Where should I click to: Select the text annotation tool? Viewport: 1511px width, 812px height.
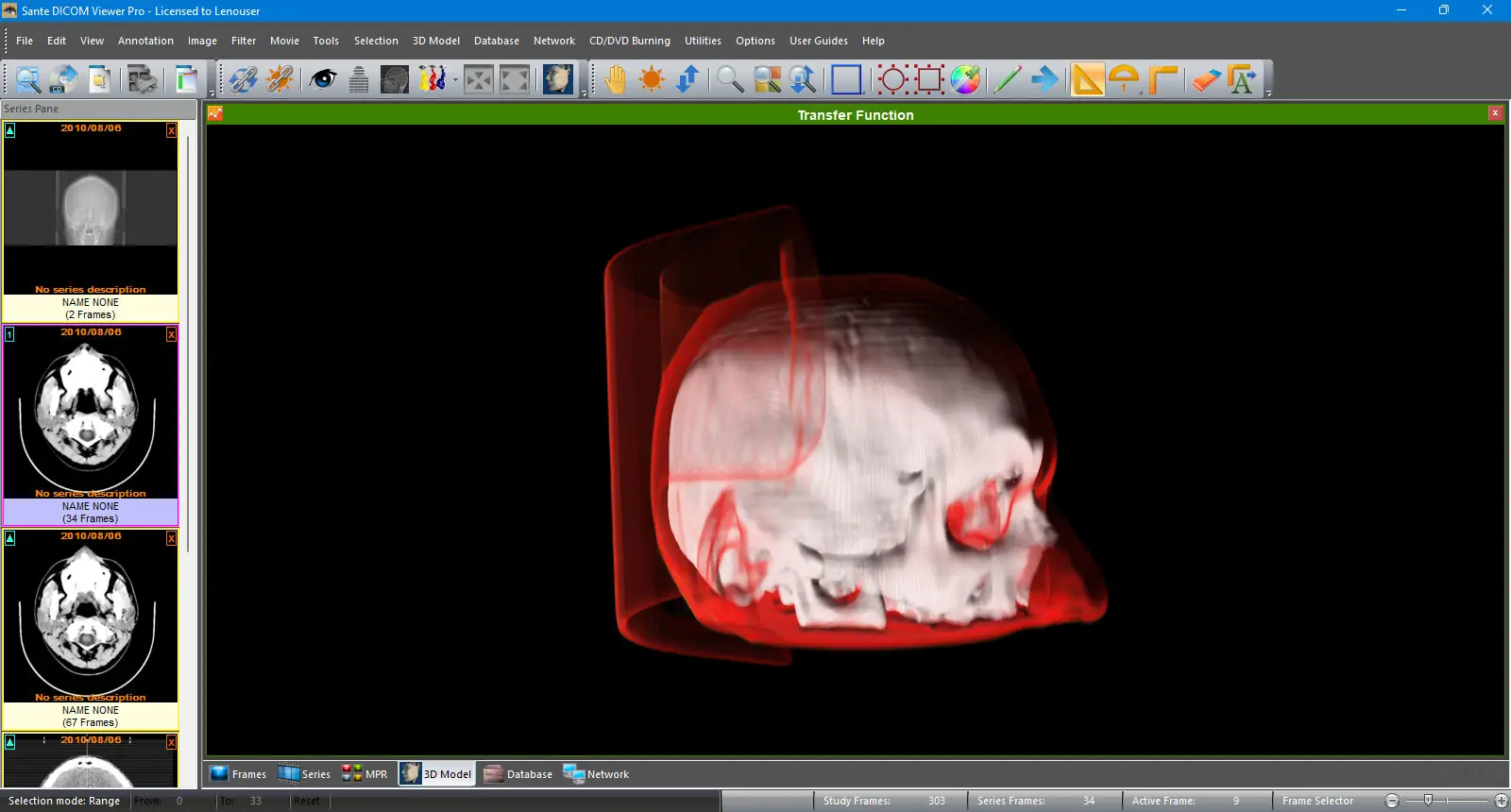pos(1242,79)
